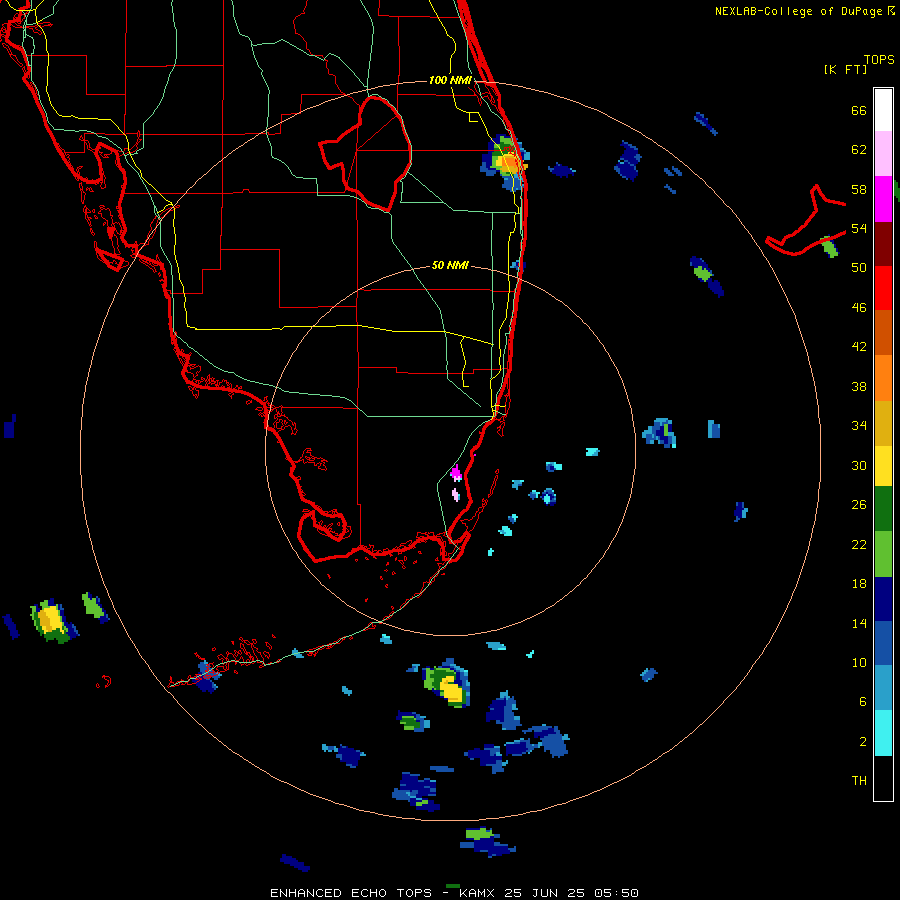900x900 pixels.
Task: Click the 50 value on the color scale
Action: tap(859, 267)
